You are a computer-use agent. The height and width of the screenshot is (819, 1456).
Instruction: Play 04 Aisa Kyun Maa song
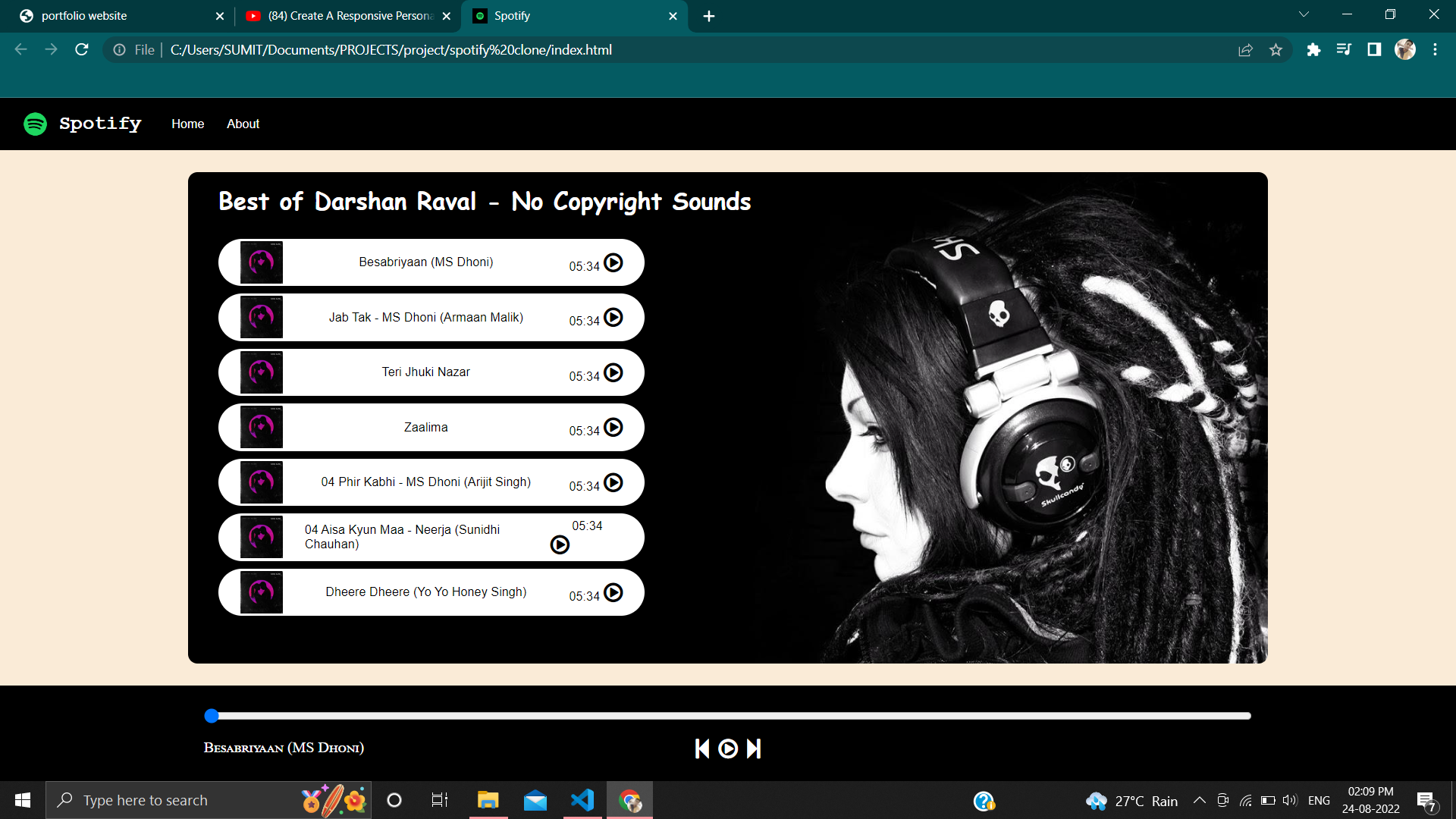coord(560,544)
